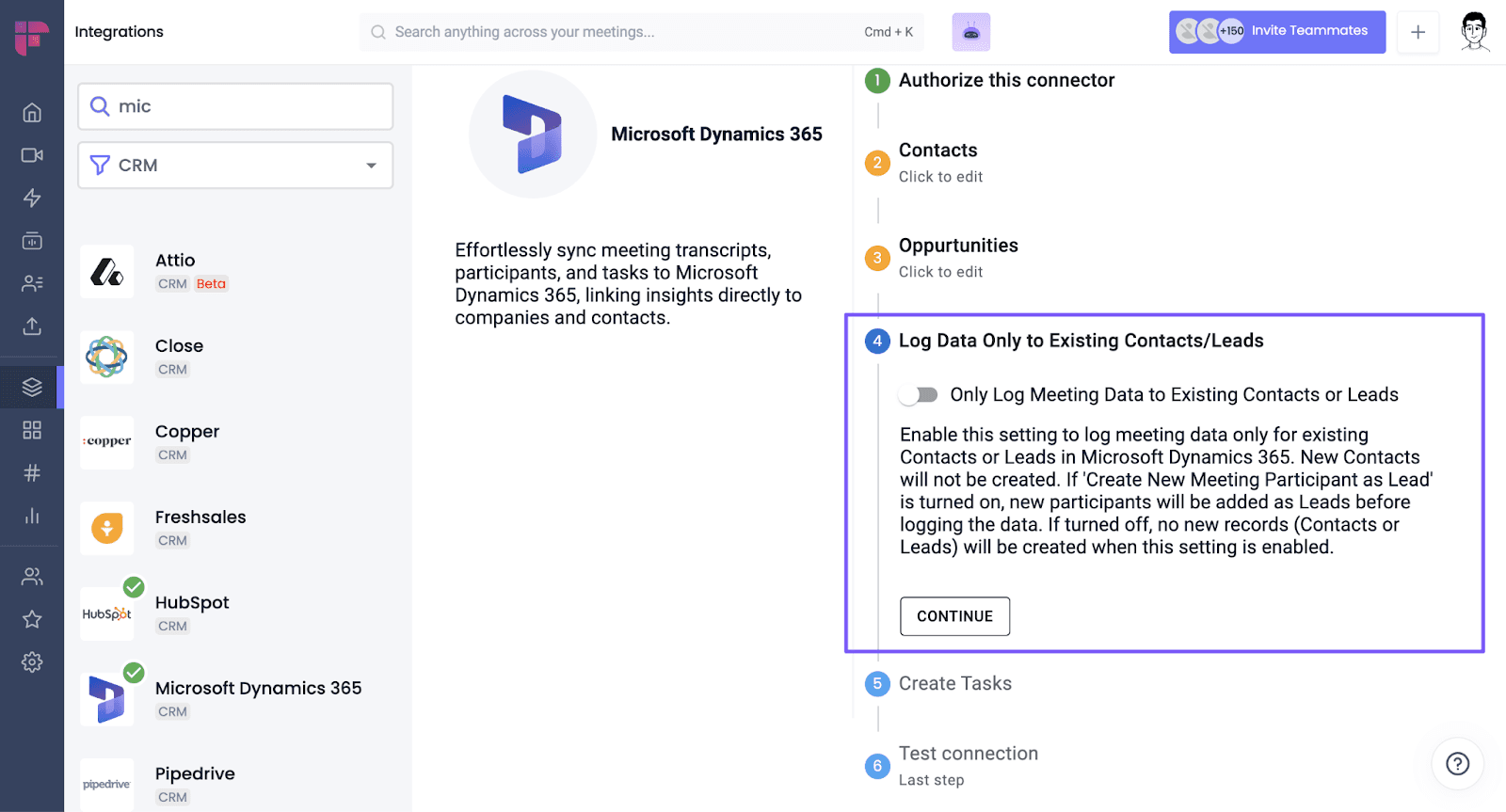This screenshot has width=1506, height=812.
Task: Open the star favorites sidebar icon
Action: tap(32, 619)
